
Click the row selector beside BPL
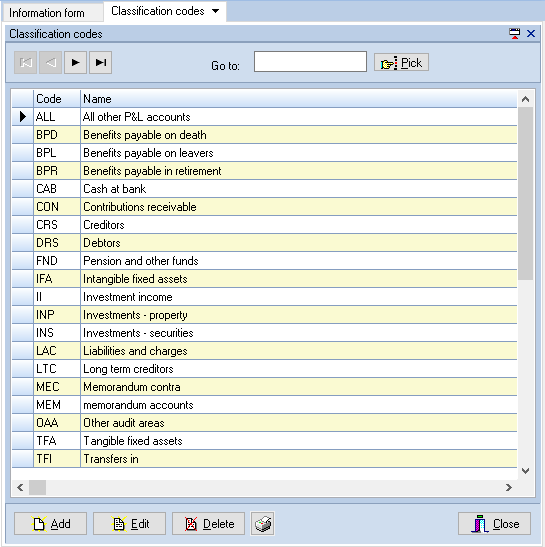click(x=23, y=153)
